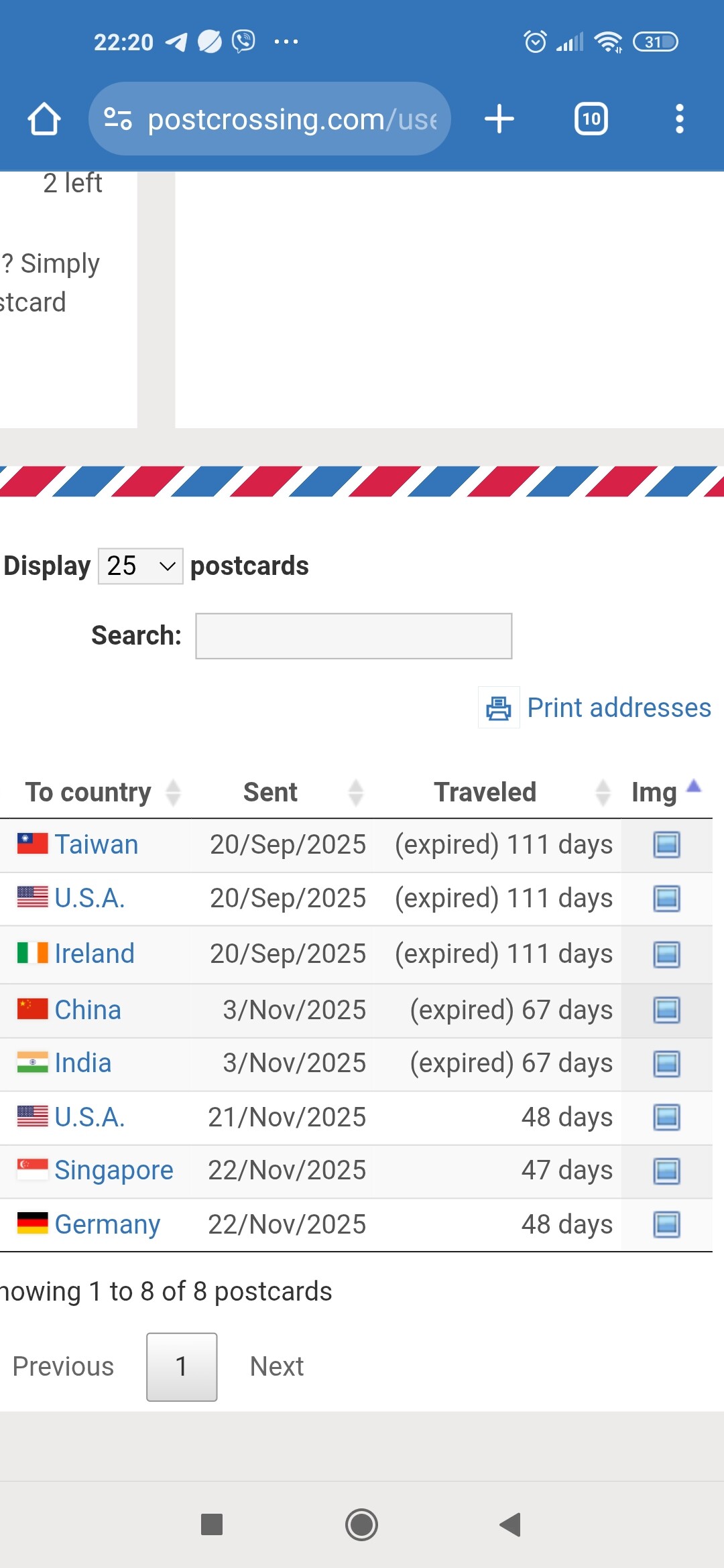Click the printer icon for addresses
Image resolution: width=724 pixels, height=1568 pixels.
[498, 708]
